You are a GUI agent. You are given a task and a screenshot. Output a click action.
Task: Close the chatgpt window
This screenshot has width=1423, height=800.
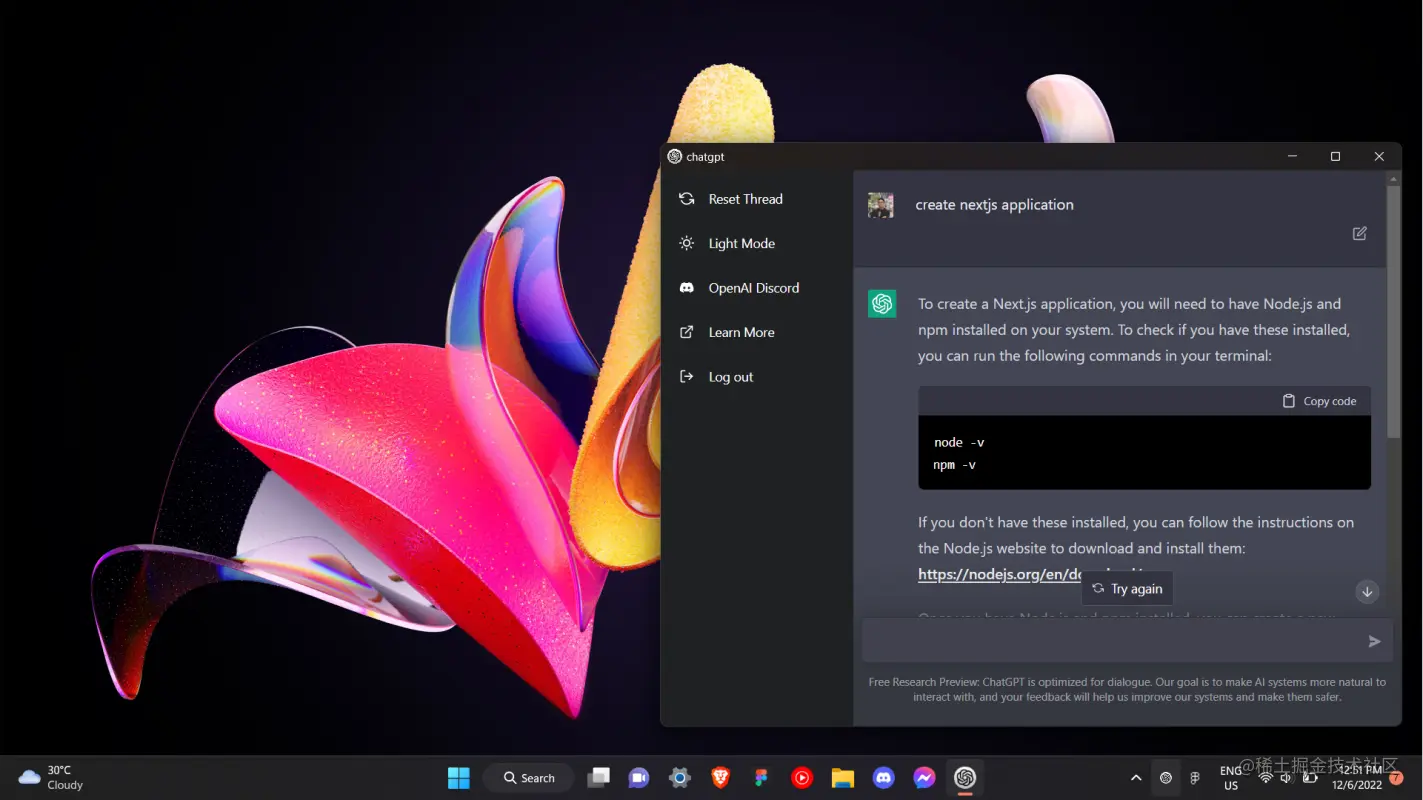[1379, 156]
